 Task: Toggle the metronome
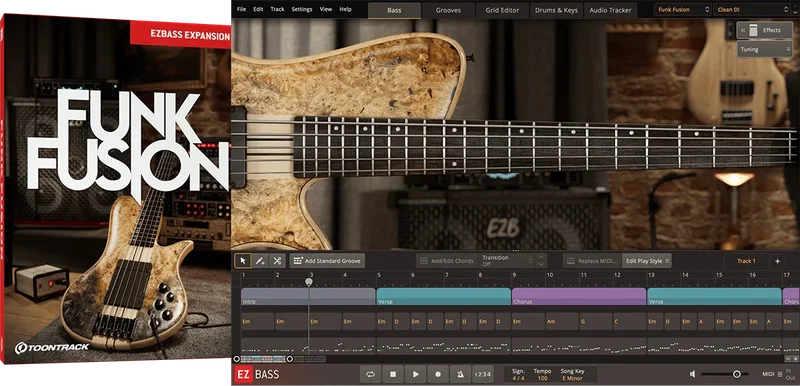pos(460,374)
